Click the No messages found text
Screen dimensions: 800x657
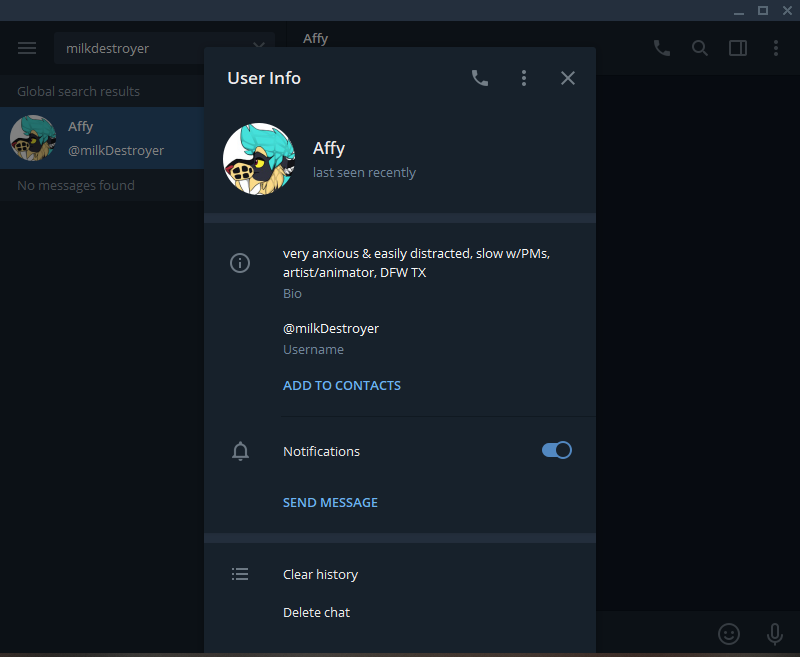point(76,185)
